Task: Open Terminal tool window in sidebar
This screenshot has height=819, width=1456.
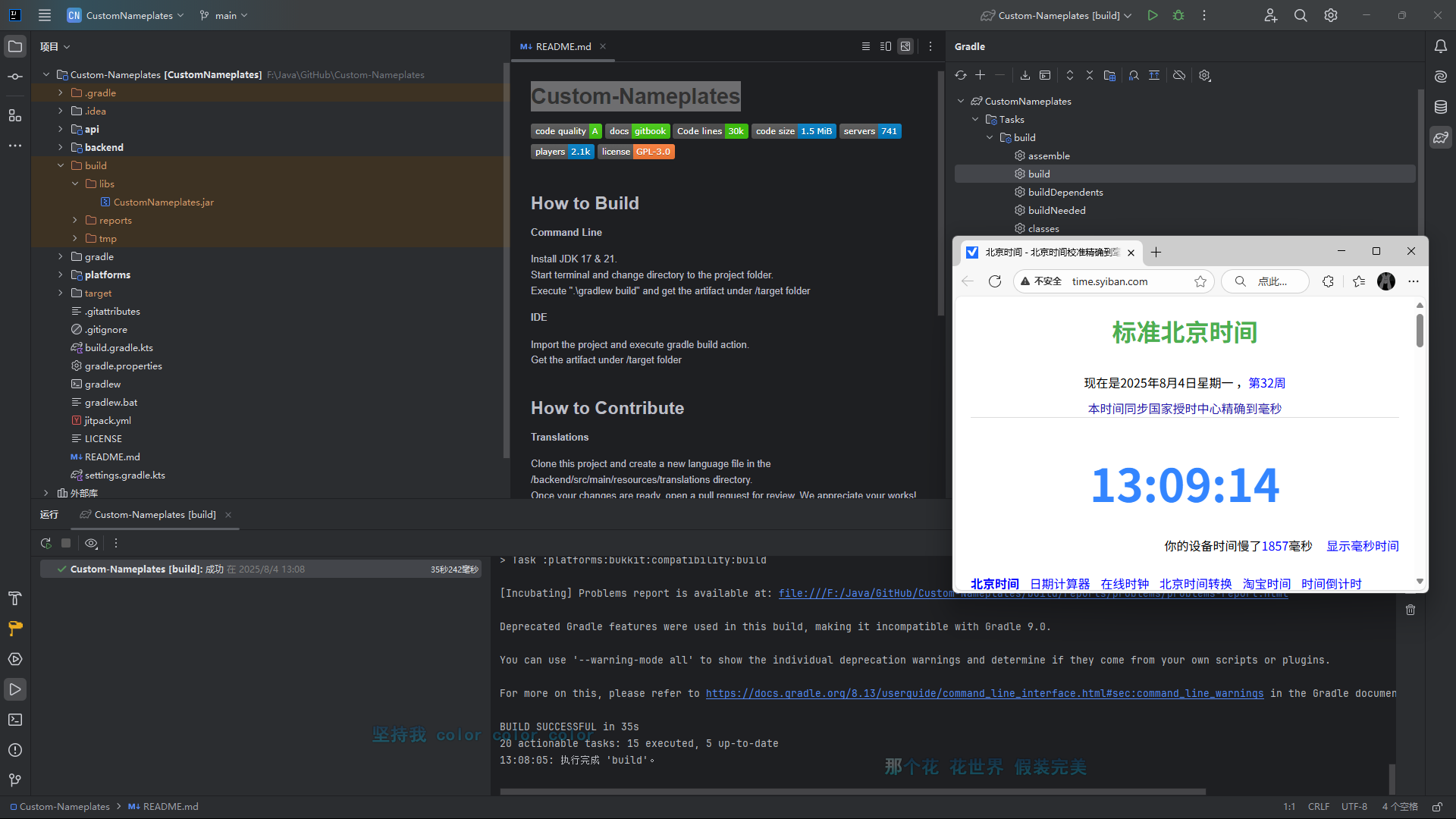Action: click(15, 720)
